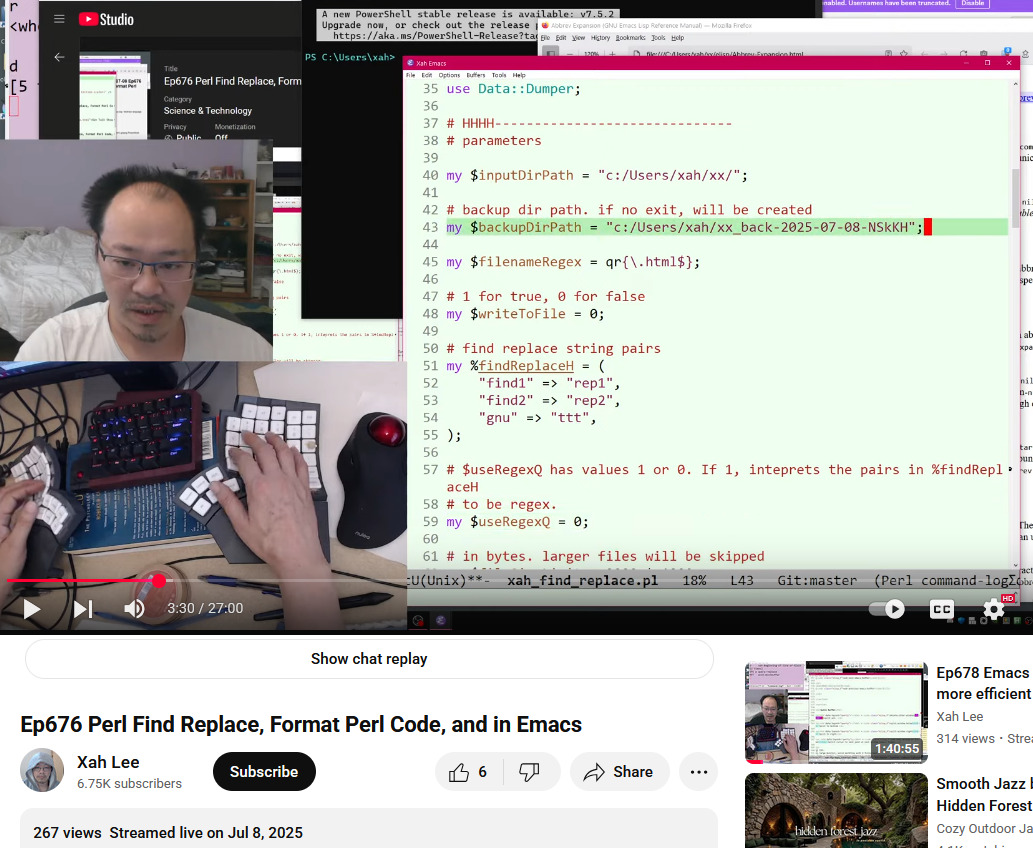
Task: Click the red progress bar scrubber handle
Action: pos(159,580)
